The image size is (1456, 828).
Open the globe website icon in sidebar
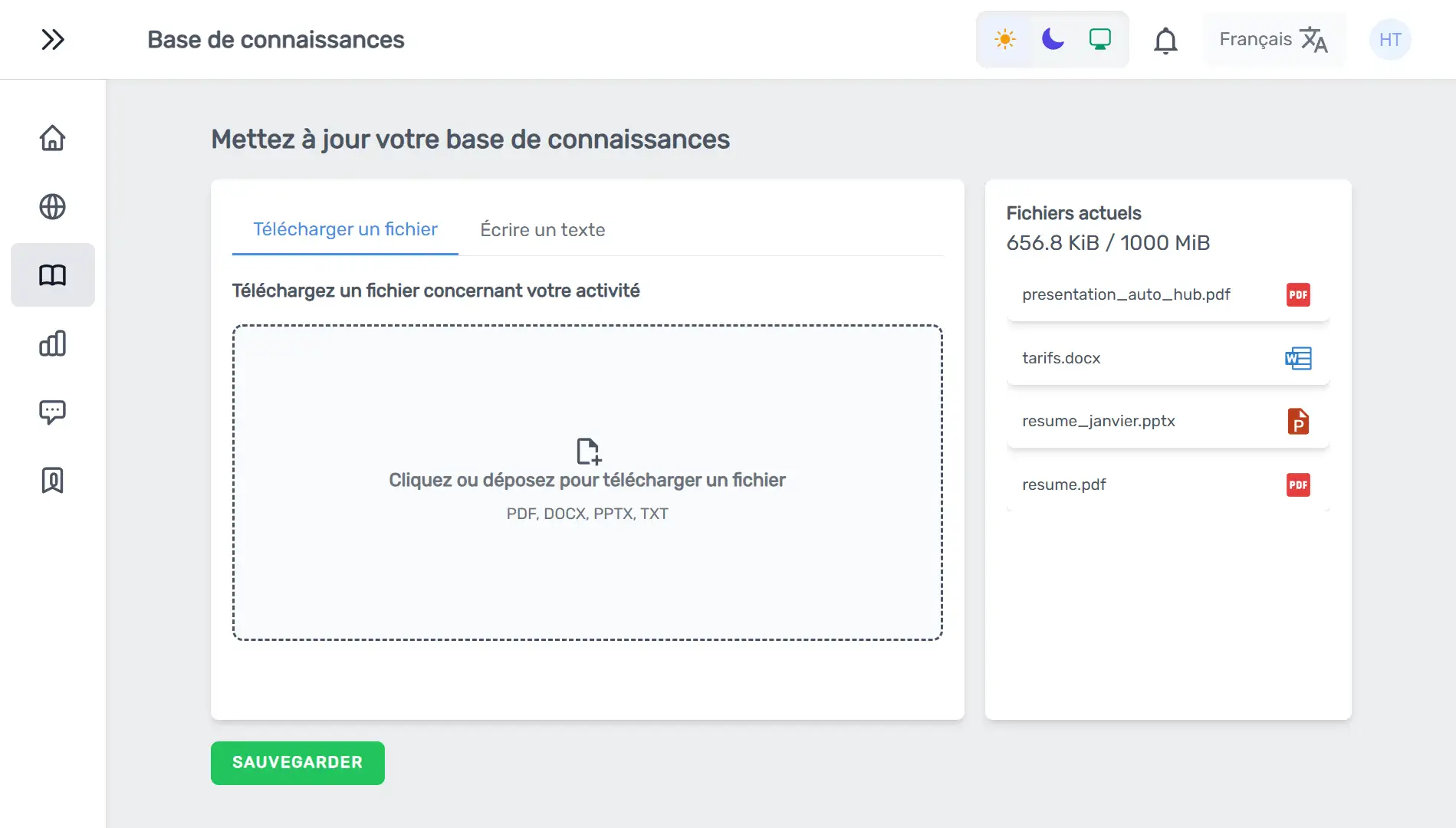click(52, 206)
